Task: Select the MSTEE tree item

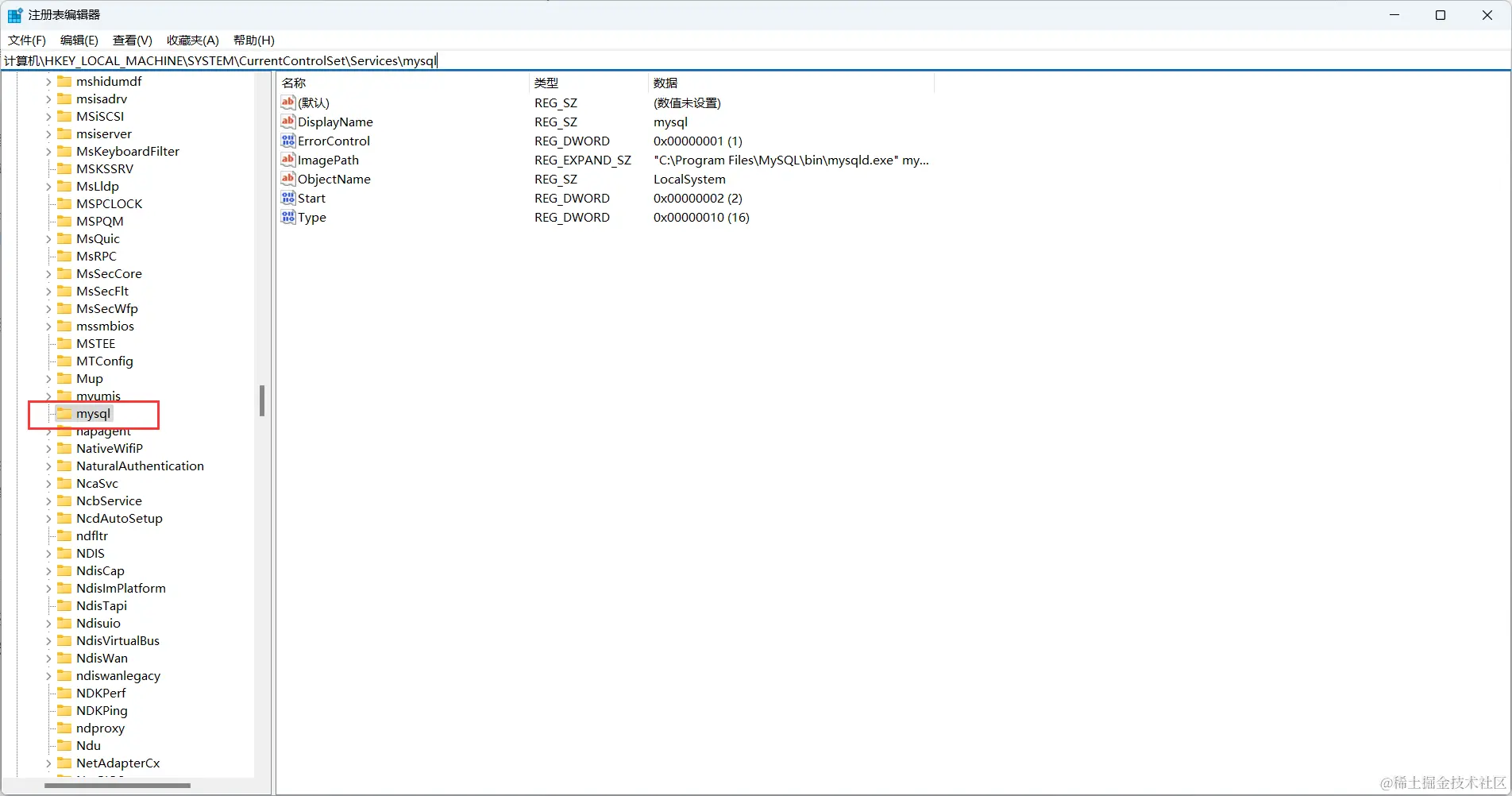Action: point(96,343)
